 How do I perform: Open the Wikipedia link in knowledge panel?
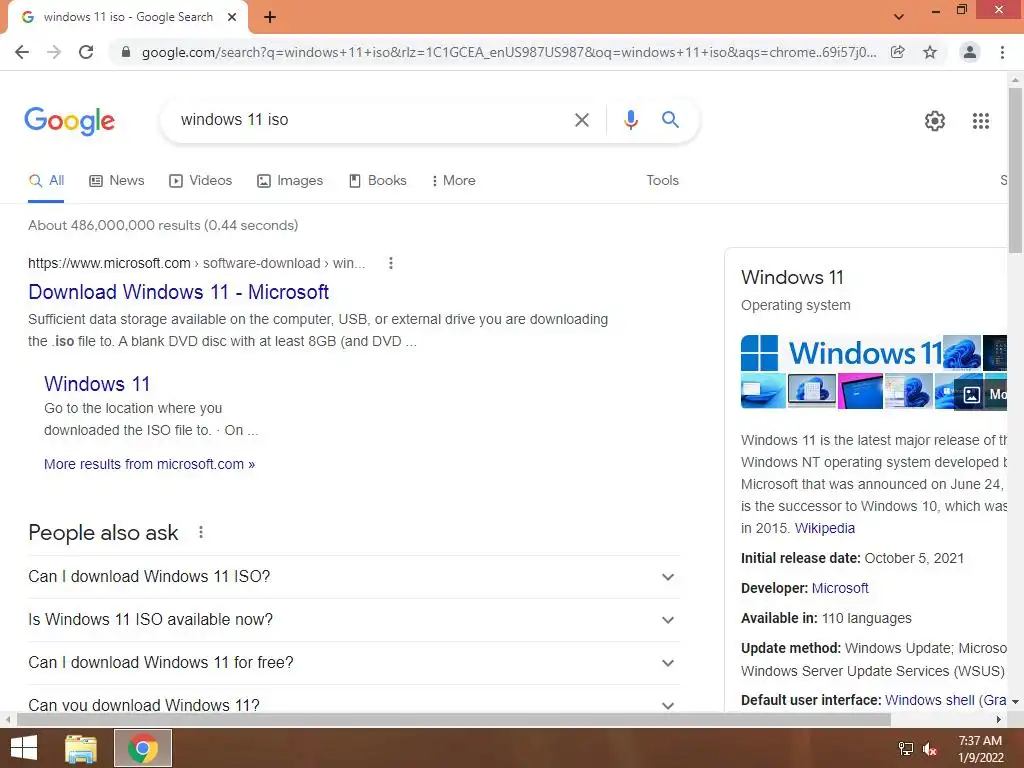tap(824, 528)
